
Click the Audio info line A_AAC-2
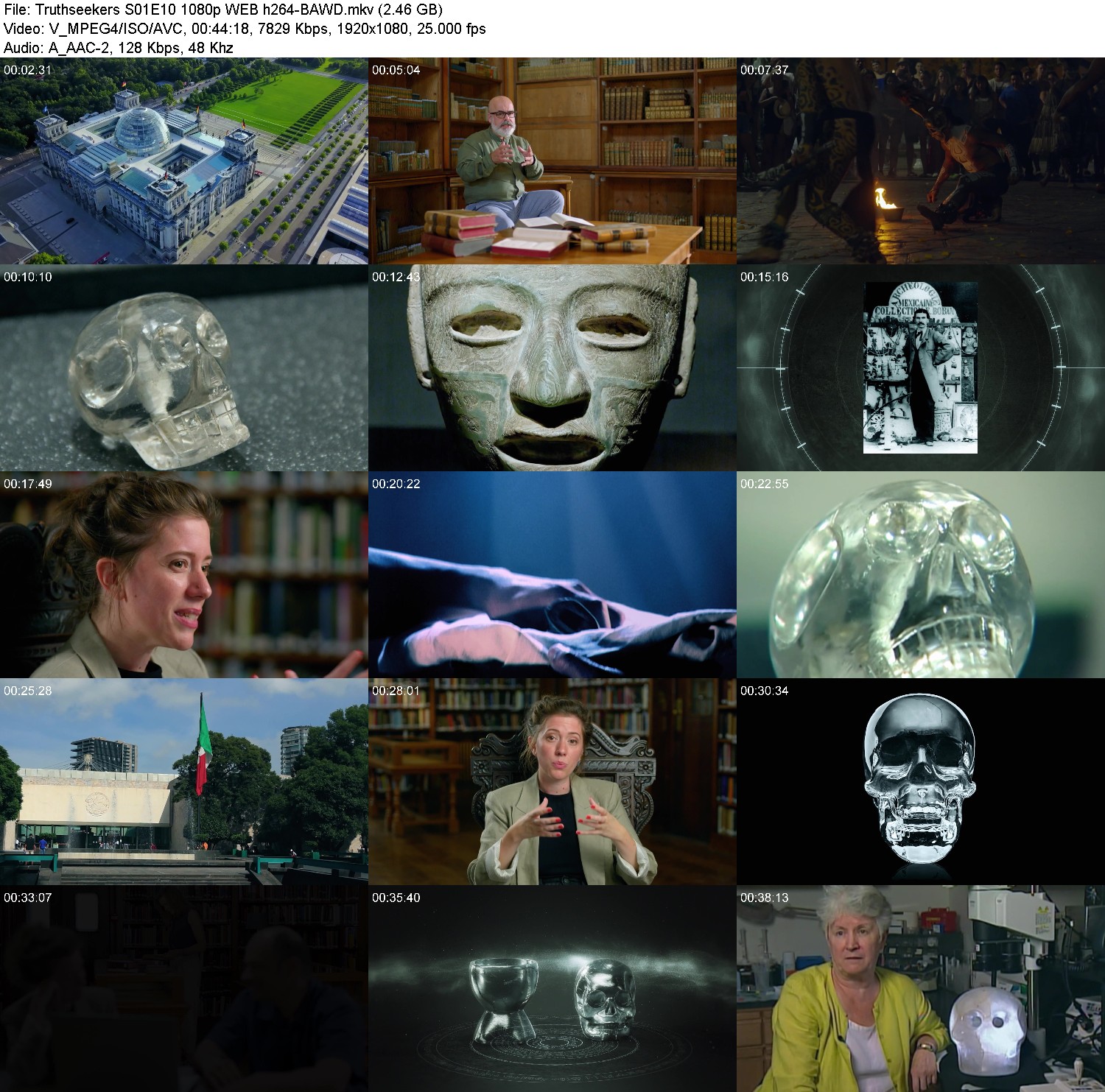(119, 48)
